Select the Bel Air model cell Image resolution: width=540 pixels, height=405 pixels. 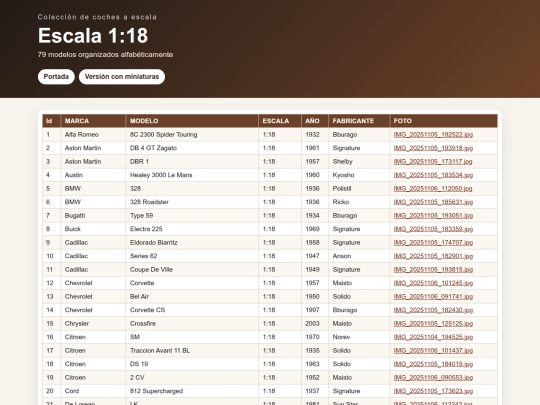pyautogui.click(x=192, y=297)
